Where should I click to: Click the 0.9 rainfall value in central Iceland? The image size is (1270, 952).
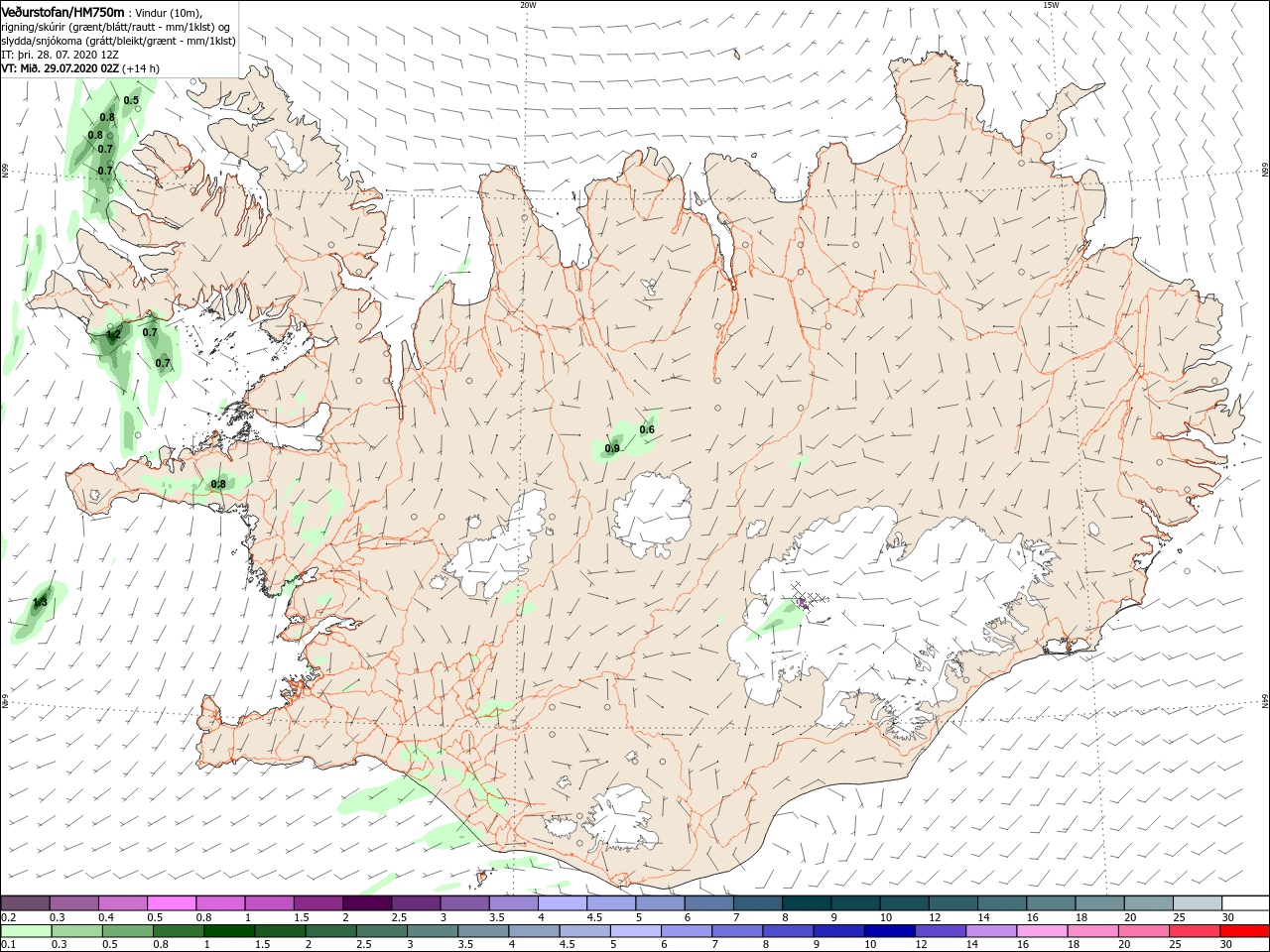click(x=612, y=448)
